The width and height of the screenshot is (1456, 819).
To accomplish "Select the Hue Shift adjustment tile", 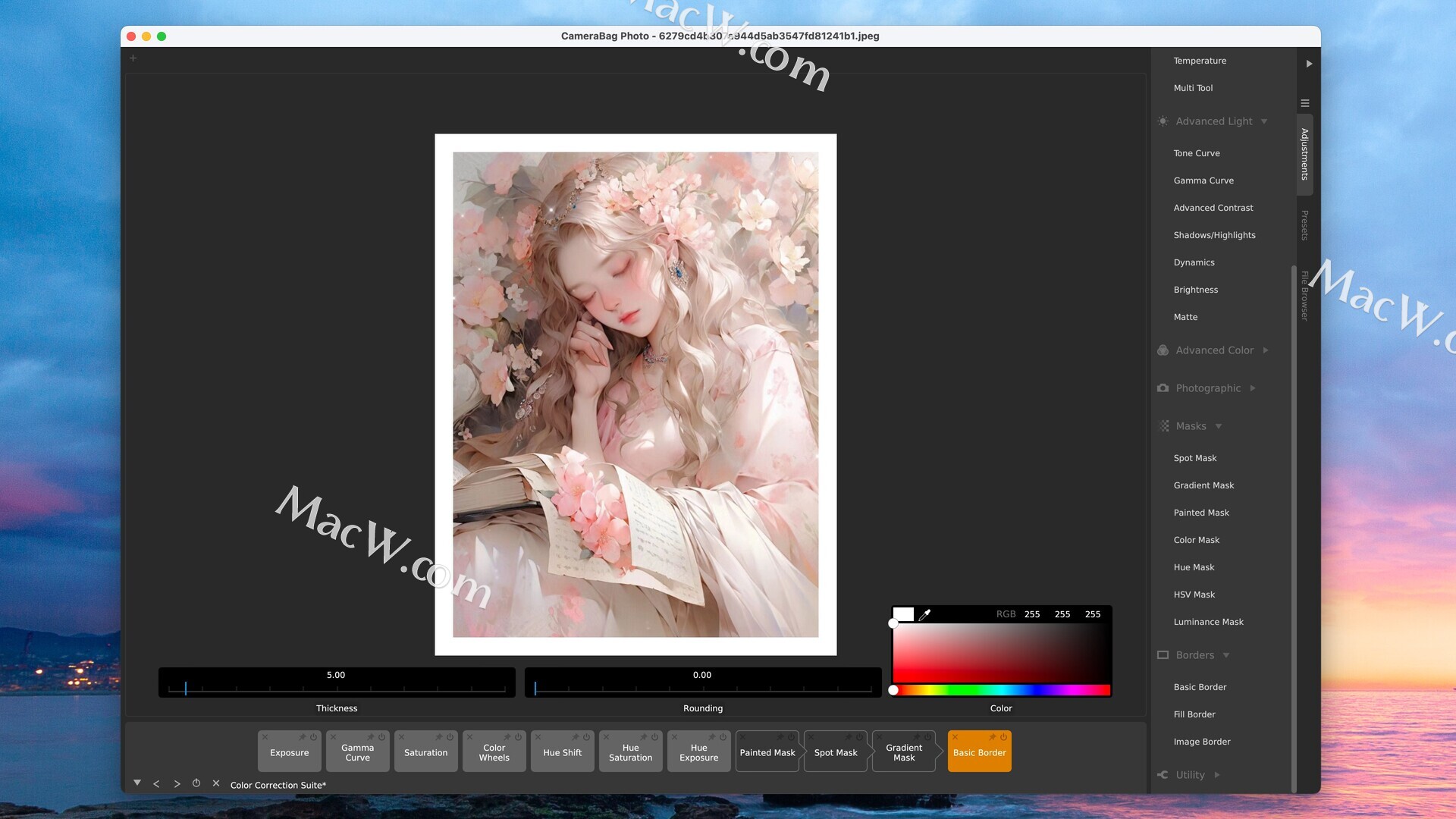I will pos(562,753).
